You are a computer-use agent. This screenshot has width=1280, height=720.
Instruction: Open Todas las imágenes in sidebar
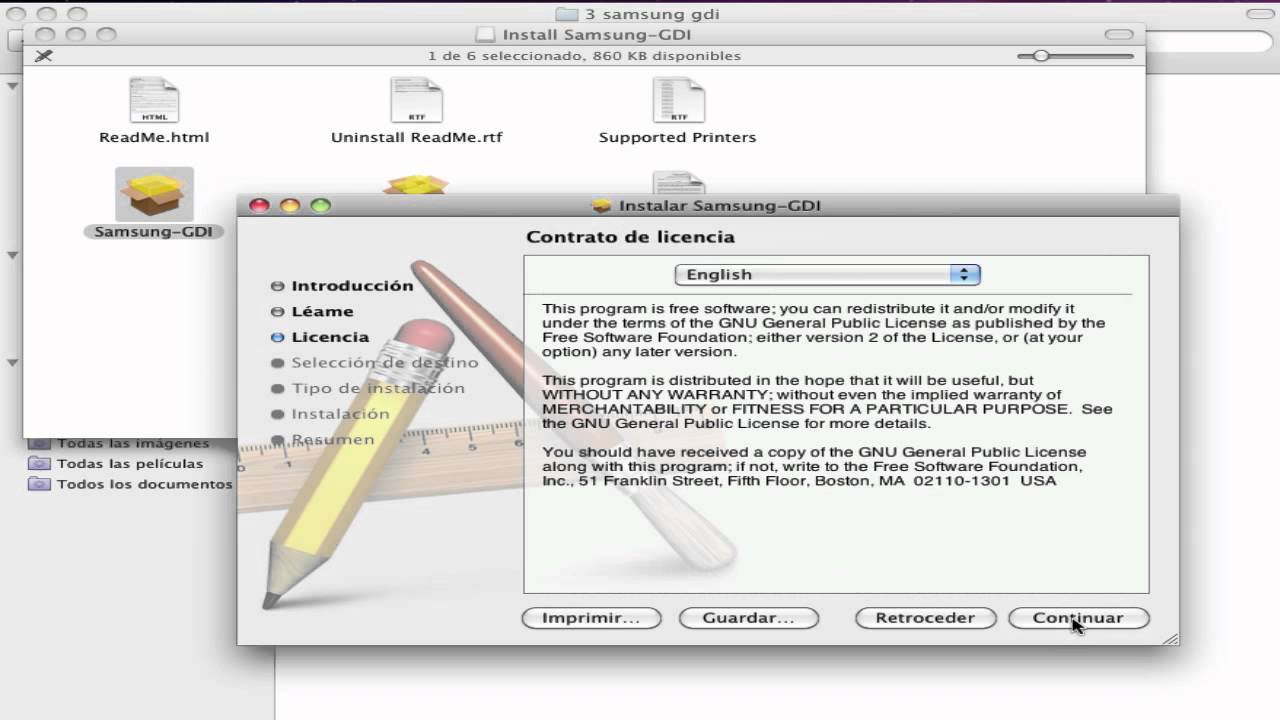point(133,443)
